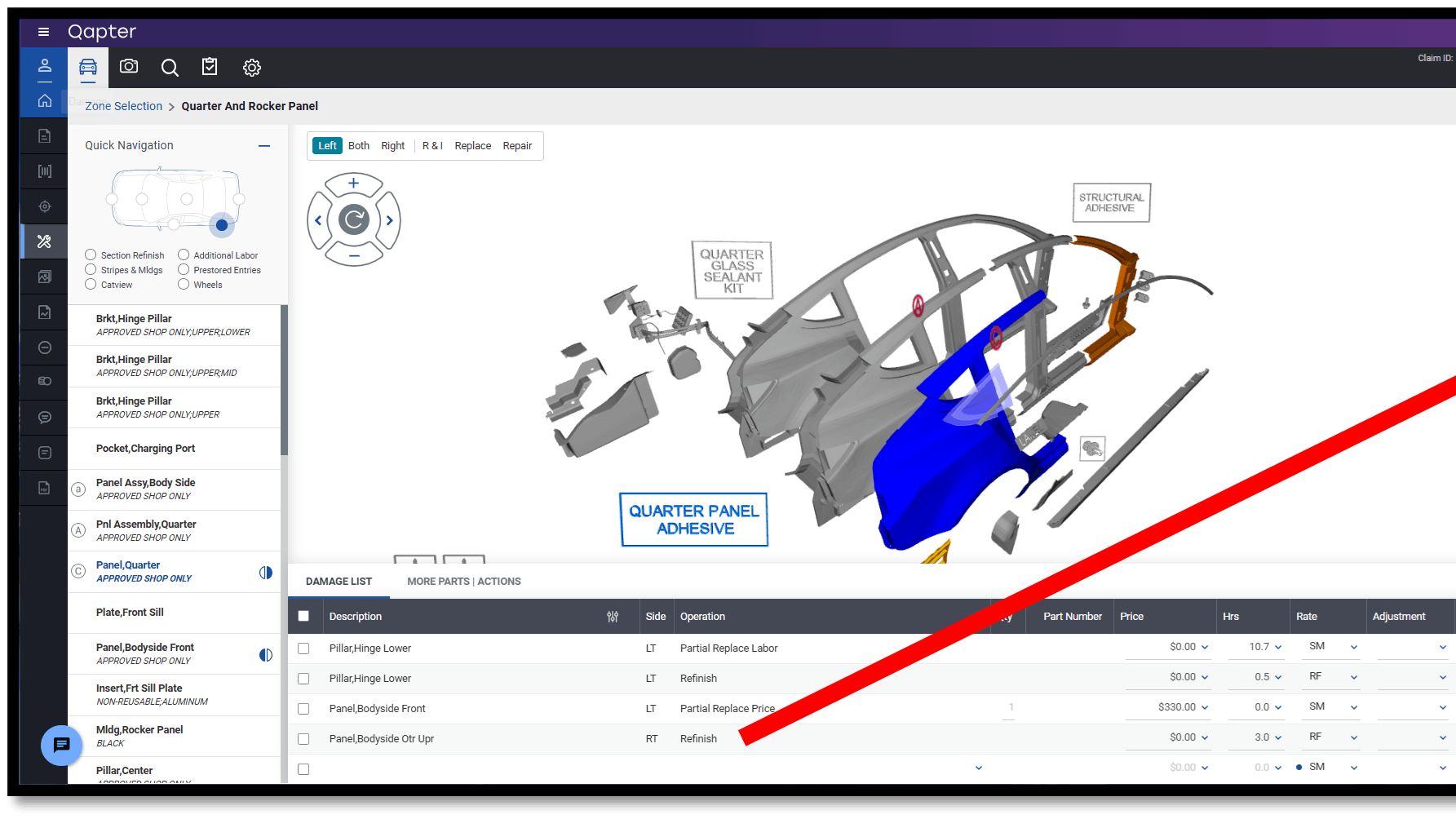Click the column filter icon beside Description
1456x819 pixels.
click(613, 617)
